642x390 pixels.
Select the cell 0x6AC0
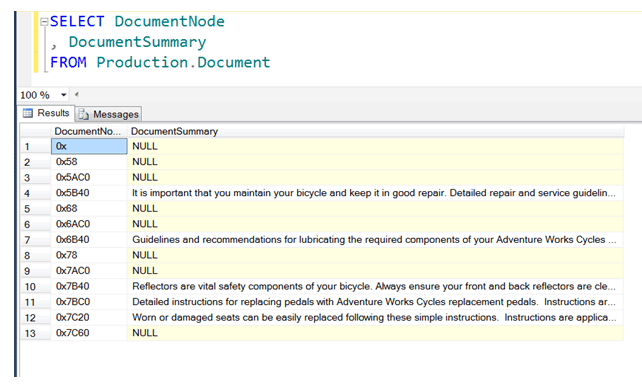(x=89, y=224)
